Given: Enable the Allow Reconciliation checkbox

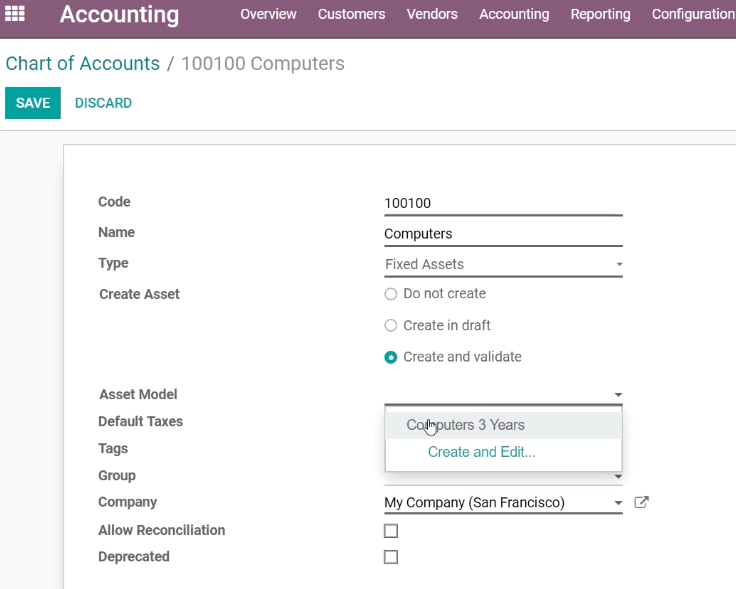Looking at the screenshot, I should (391, 531).
